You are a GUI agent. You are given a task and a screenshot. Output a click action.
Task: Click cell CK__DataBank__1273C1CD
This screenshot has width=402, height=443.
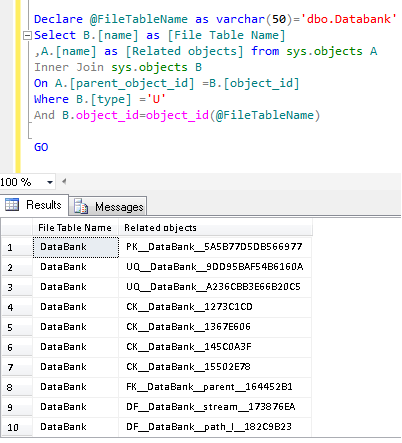pos(215,307)
